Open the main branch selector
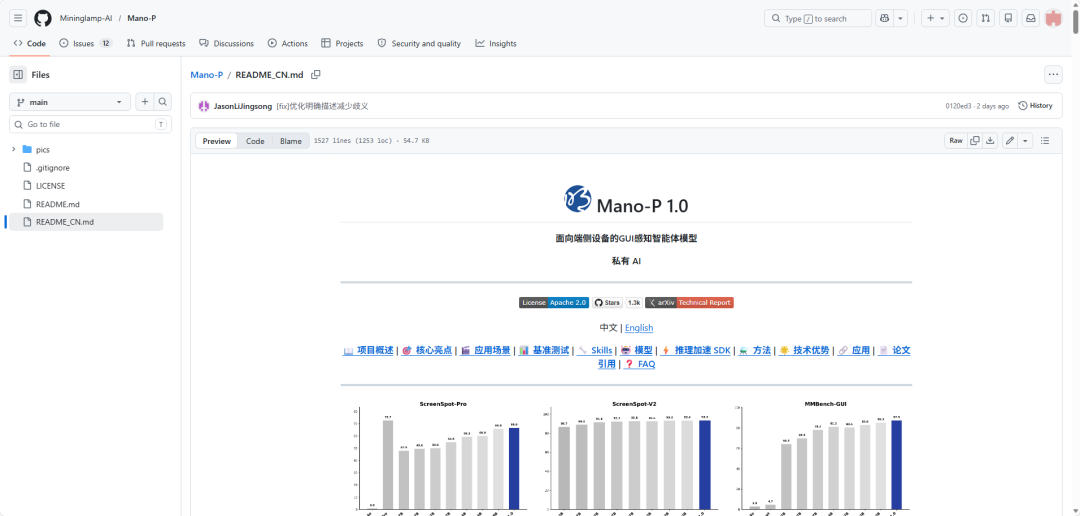The image size is (1080, 516). point(70,102)
